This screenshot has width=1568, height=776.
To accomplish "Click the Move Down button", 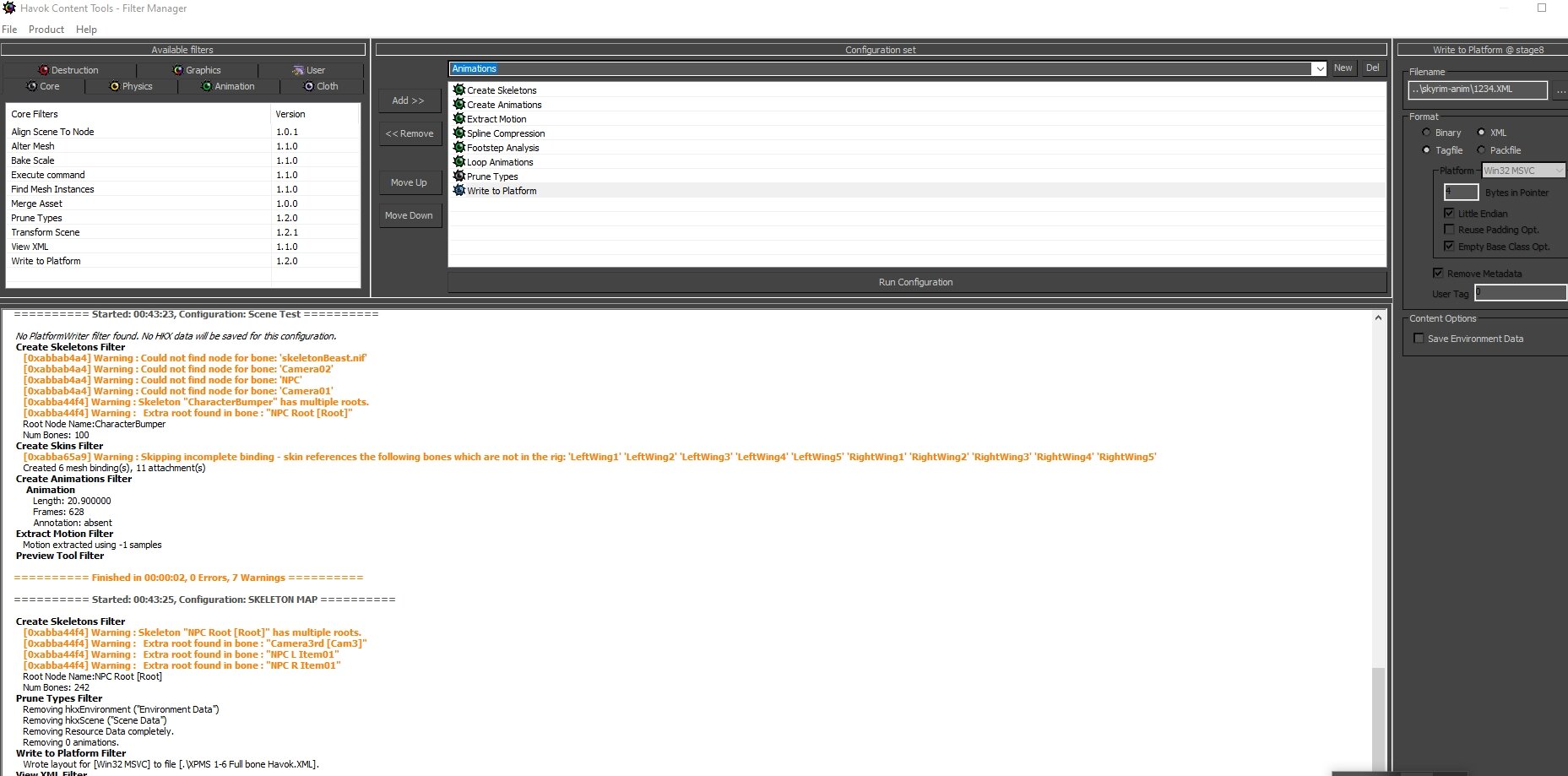I will pos(410,215).
